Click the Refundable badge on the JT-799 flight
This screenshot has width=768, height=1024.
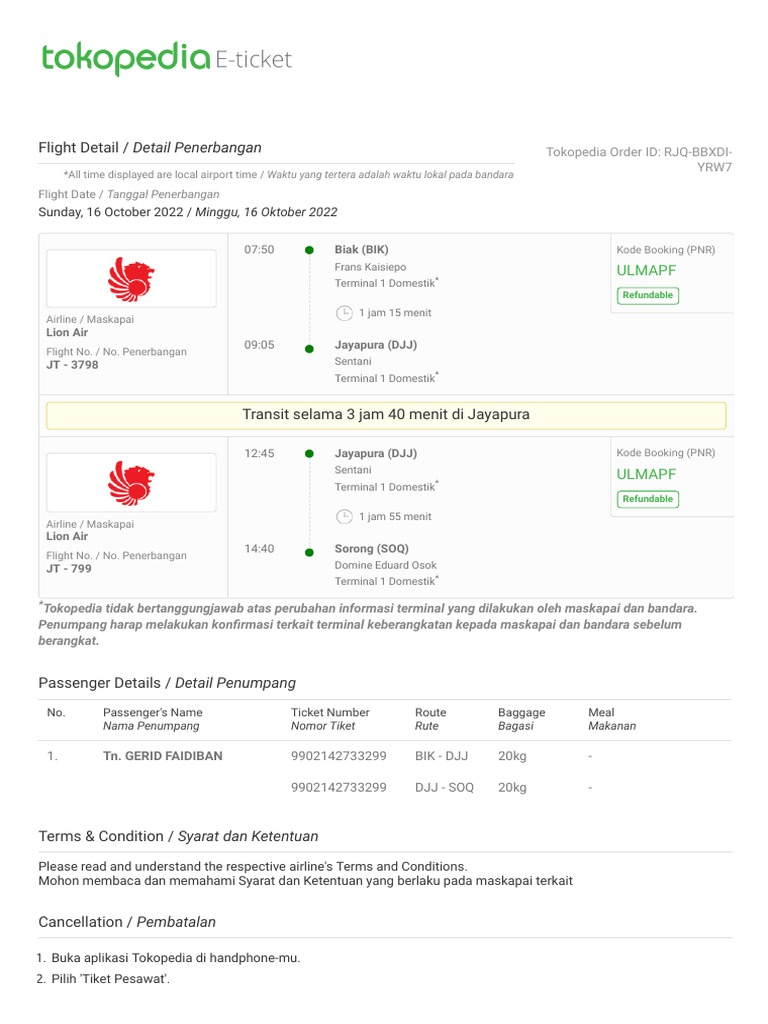(x=648, y=499)
